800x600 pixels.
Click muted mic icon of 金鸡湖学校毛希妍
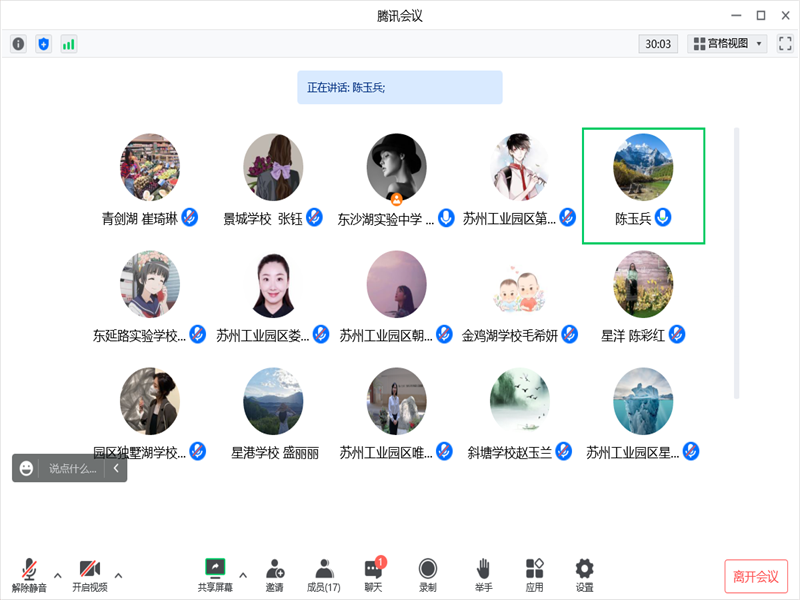pyautogui.click(x=569, y=335)
